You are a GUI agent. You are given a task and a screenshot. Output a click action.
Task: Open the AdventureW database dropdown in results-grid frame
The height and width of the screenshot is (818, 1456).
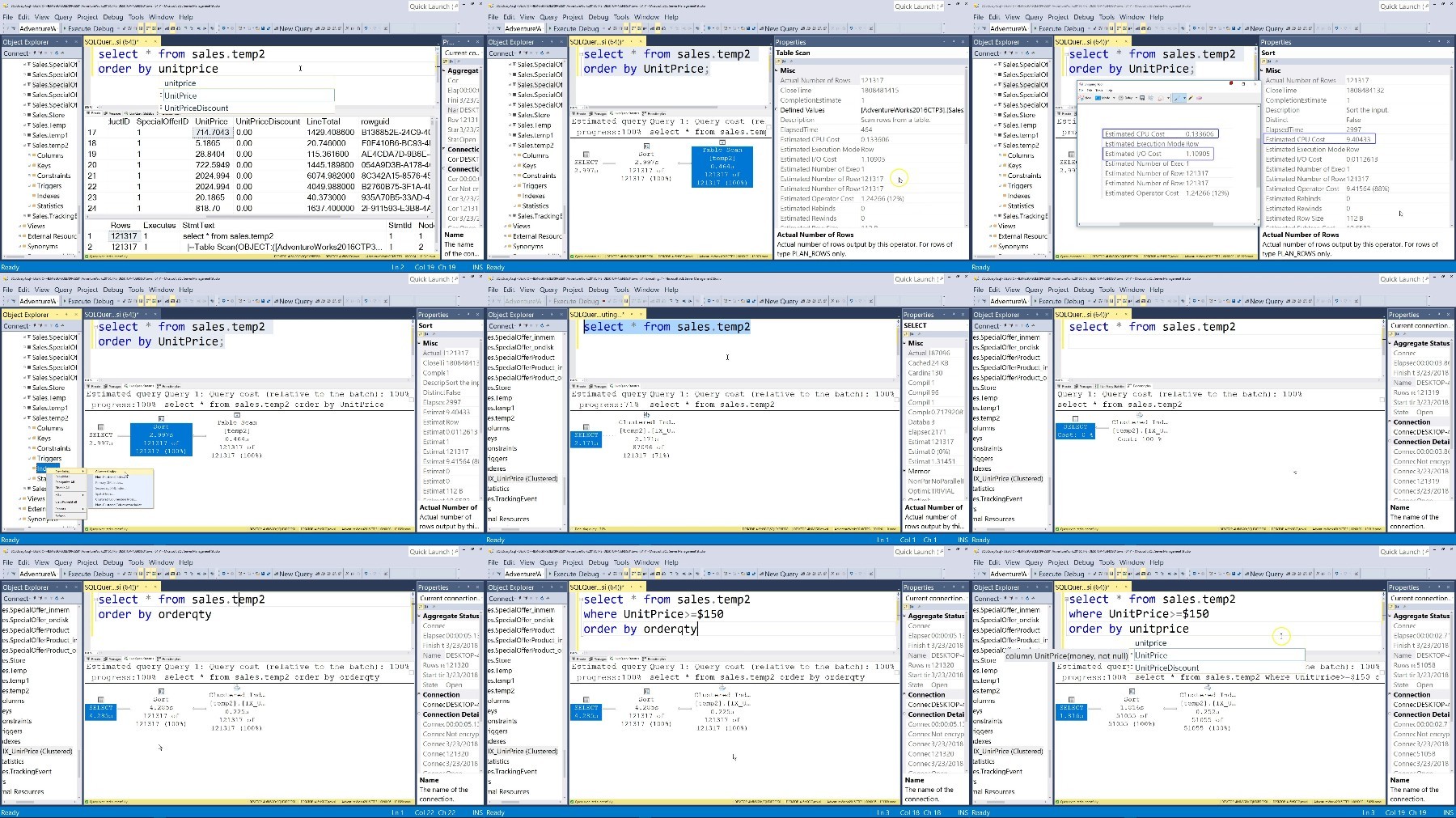(38, 28)
